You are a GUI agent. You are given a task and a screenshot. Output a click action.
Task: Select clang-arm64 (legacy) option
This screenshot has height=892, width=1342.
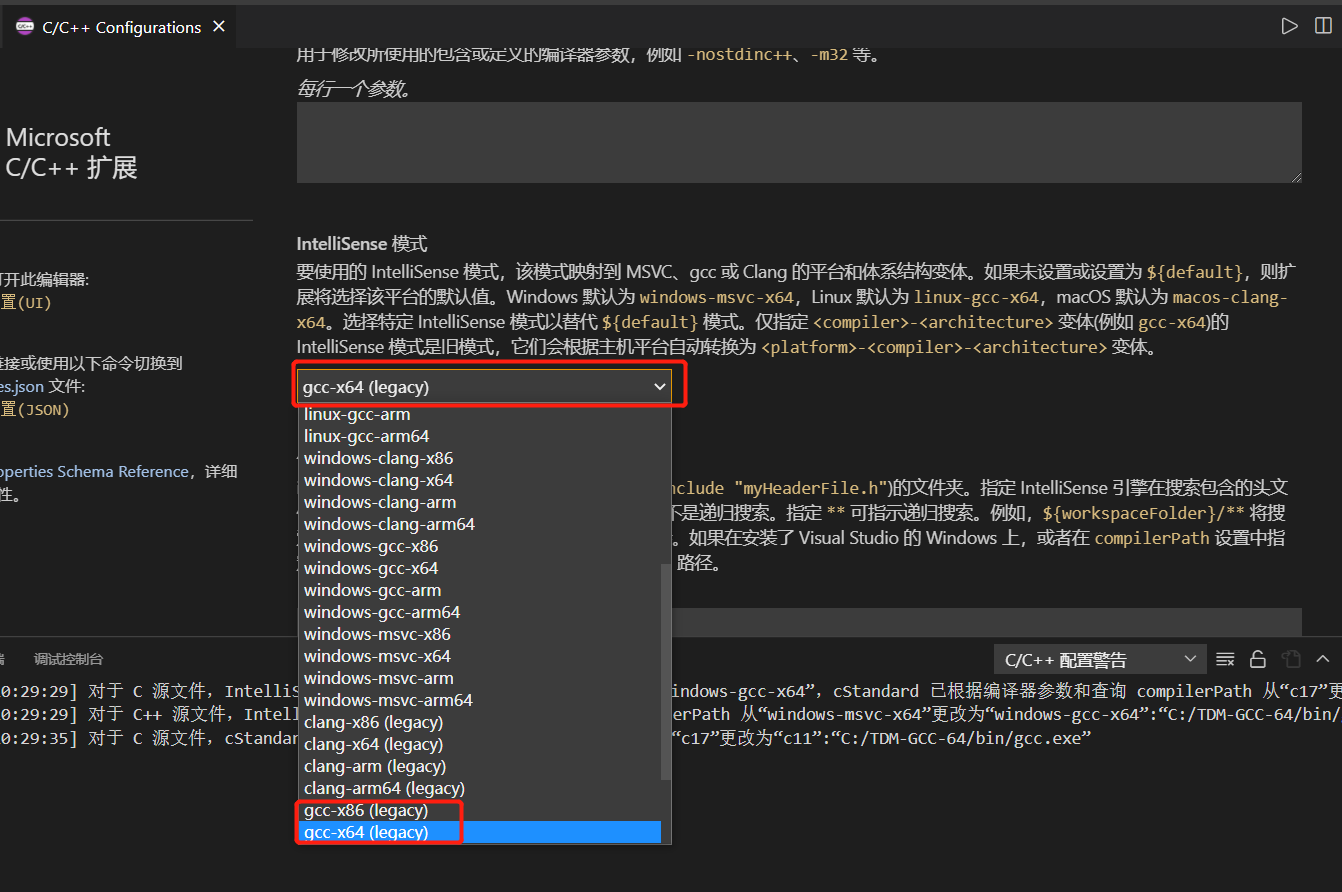click(x=480, y=788)
